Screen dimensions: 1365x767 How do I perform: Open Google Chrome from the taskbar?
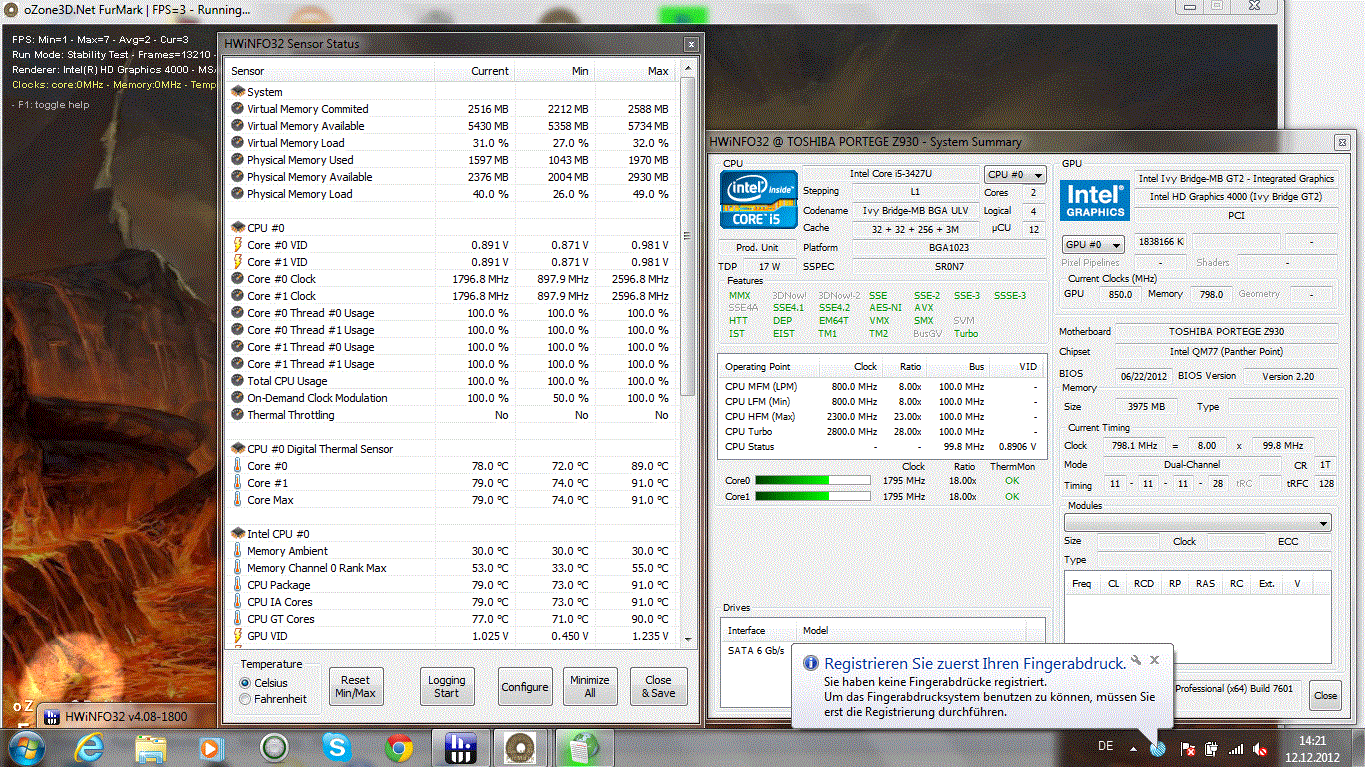coord(399,747)
